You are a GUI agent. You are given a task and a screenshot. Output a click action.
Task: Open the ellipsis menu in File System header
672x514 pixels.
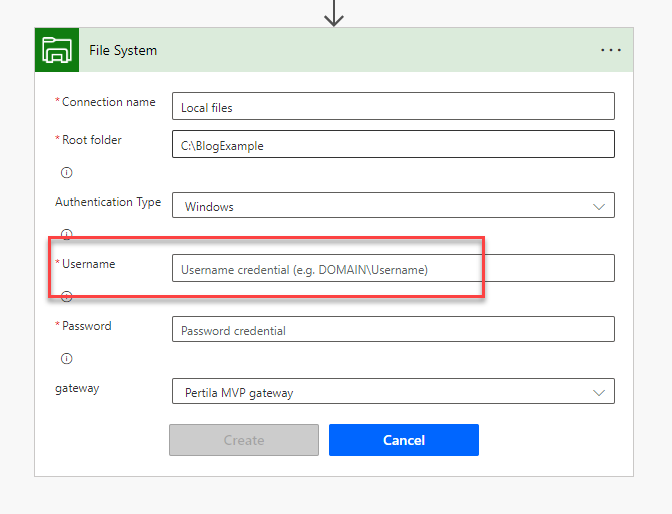pyautogui.click(x=611, y=50)
